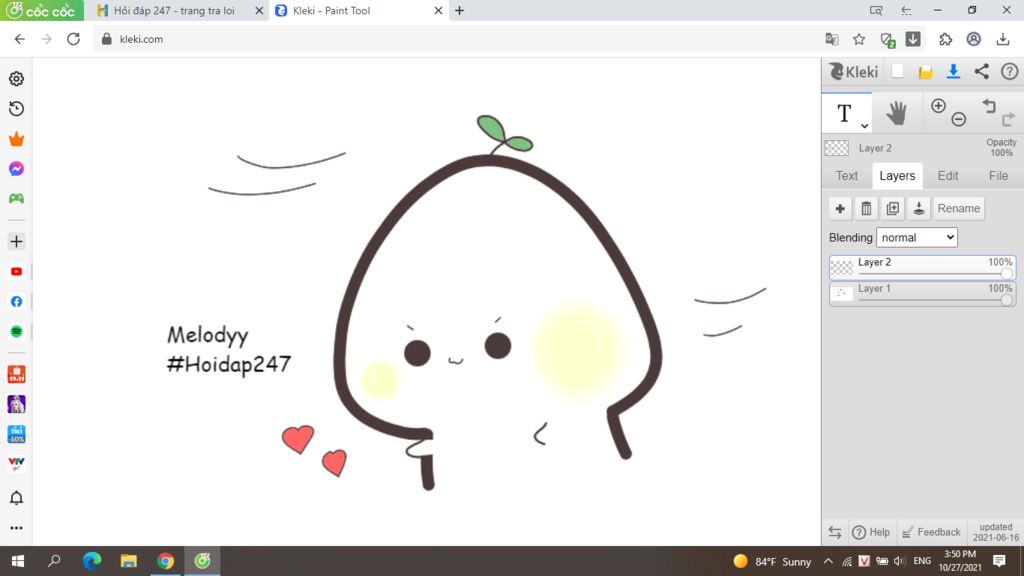Viewport: 1024px width, 576px height.
Task: Open a new browser tab
Action: pyautogui.click(x=459, y=10)
